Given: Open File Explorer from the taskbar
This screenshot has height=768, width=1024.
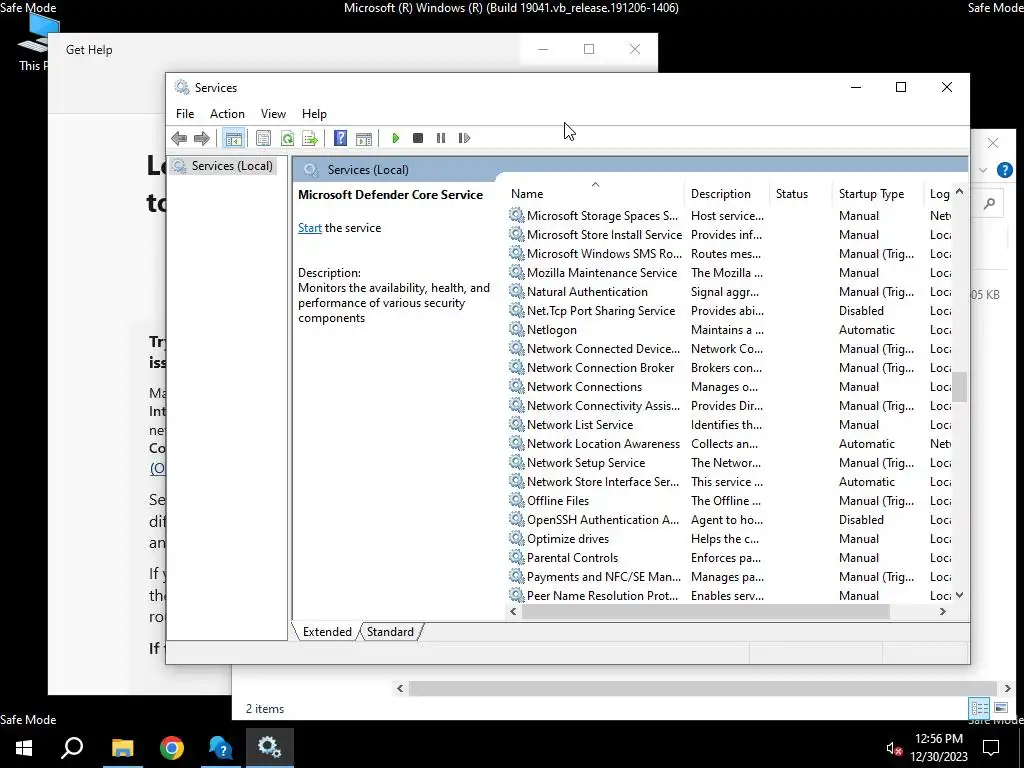Looking at the screenshot, I should tap(122, 748).
